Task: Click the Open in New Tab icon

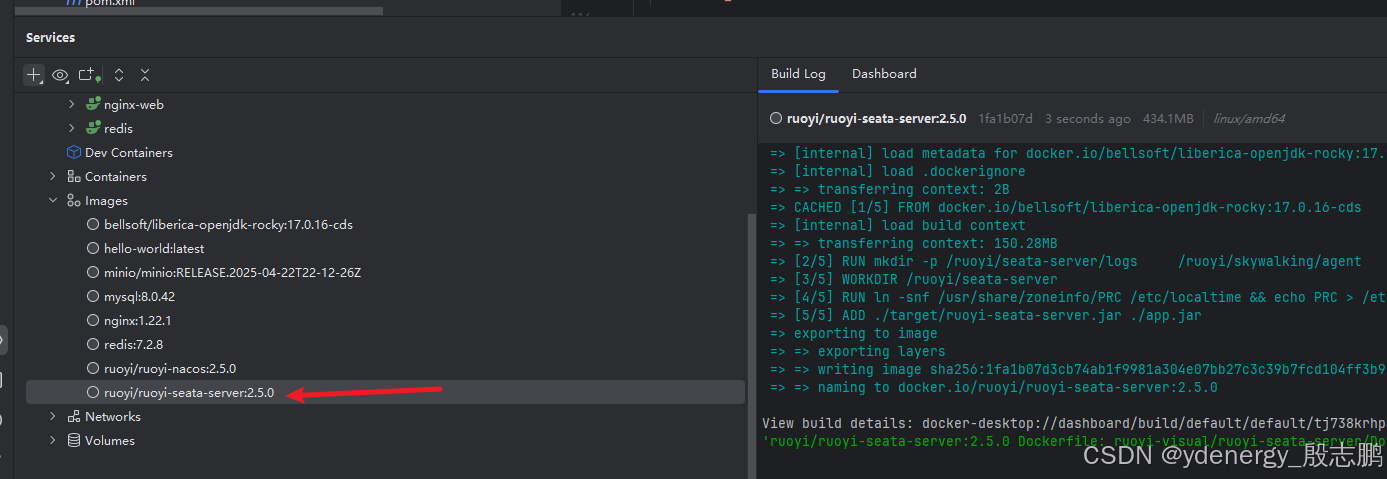Action: pos(88,75)
